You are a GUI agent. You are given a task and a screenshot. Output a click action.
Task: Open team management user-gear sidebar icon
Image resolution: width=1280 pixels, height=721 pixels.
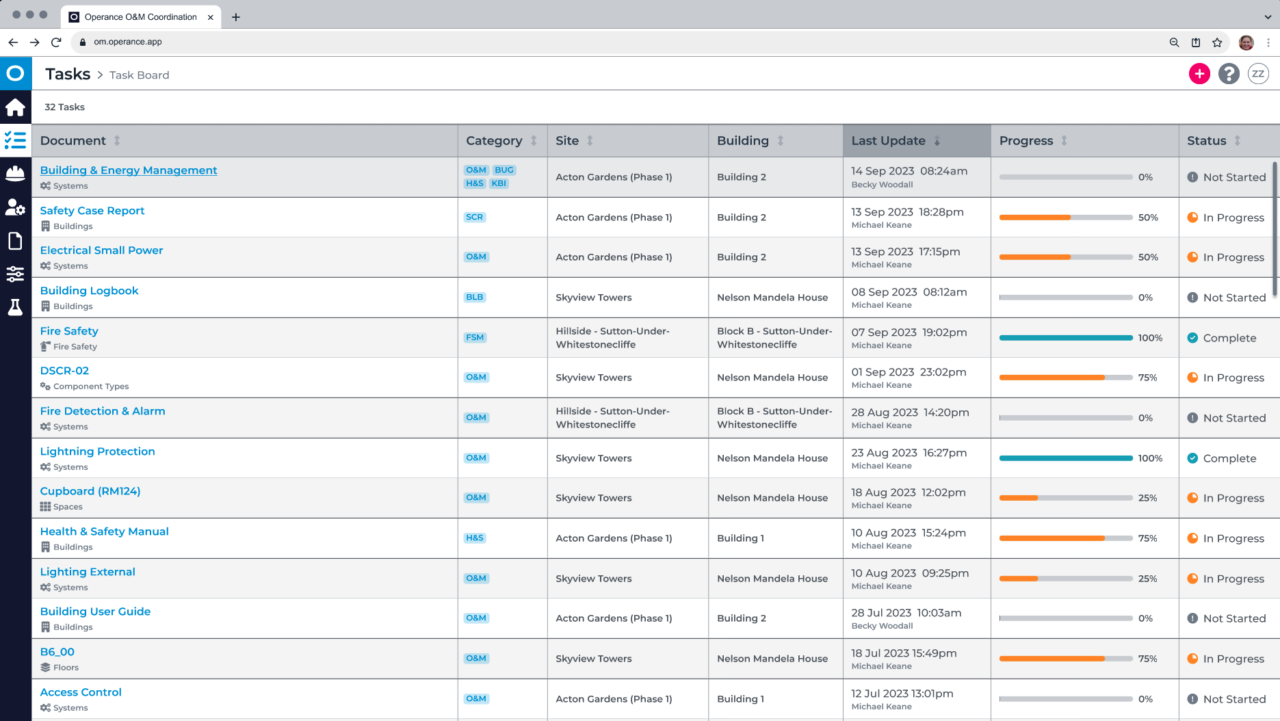[14, 207]
